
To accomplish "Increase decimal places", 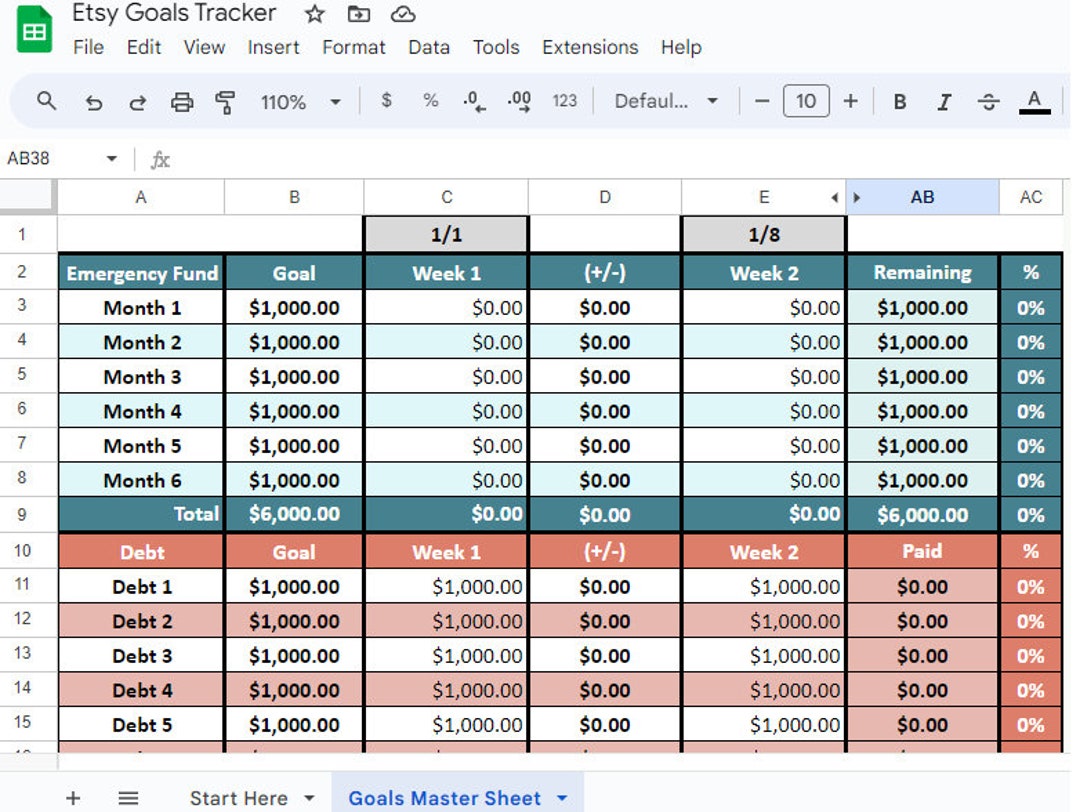I will pos(516,101).
